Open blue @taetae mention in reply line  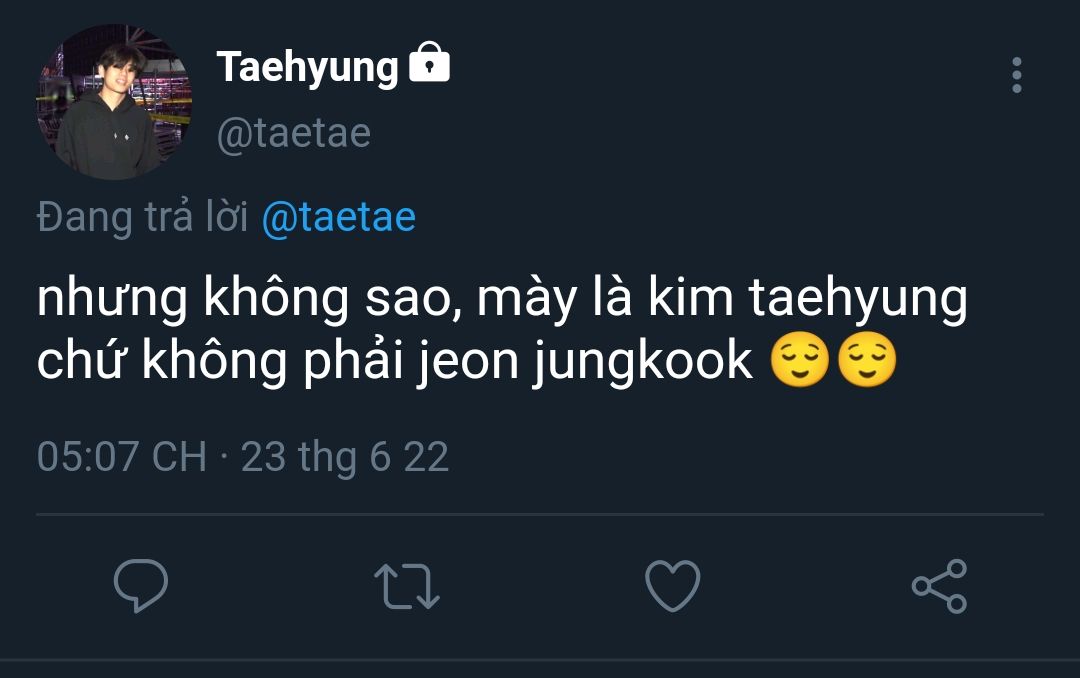pos(338,217)
